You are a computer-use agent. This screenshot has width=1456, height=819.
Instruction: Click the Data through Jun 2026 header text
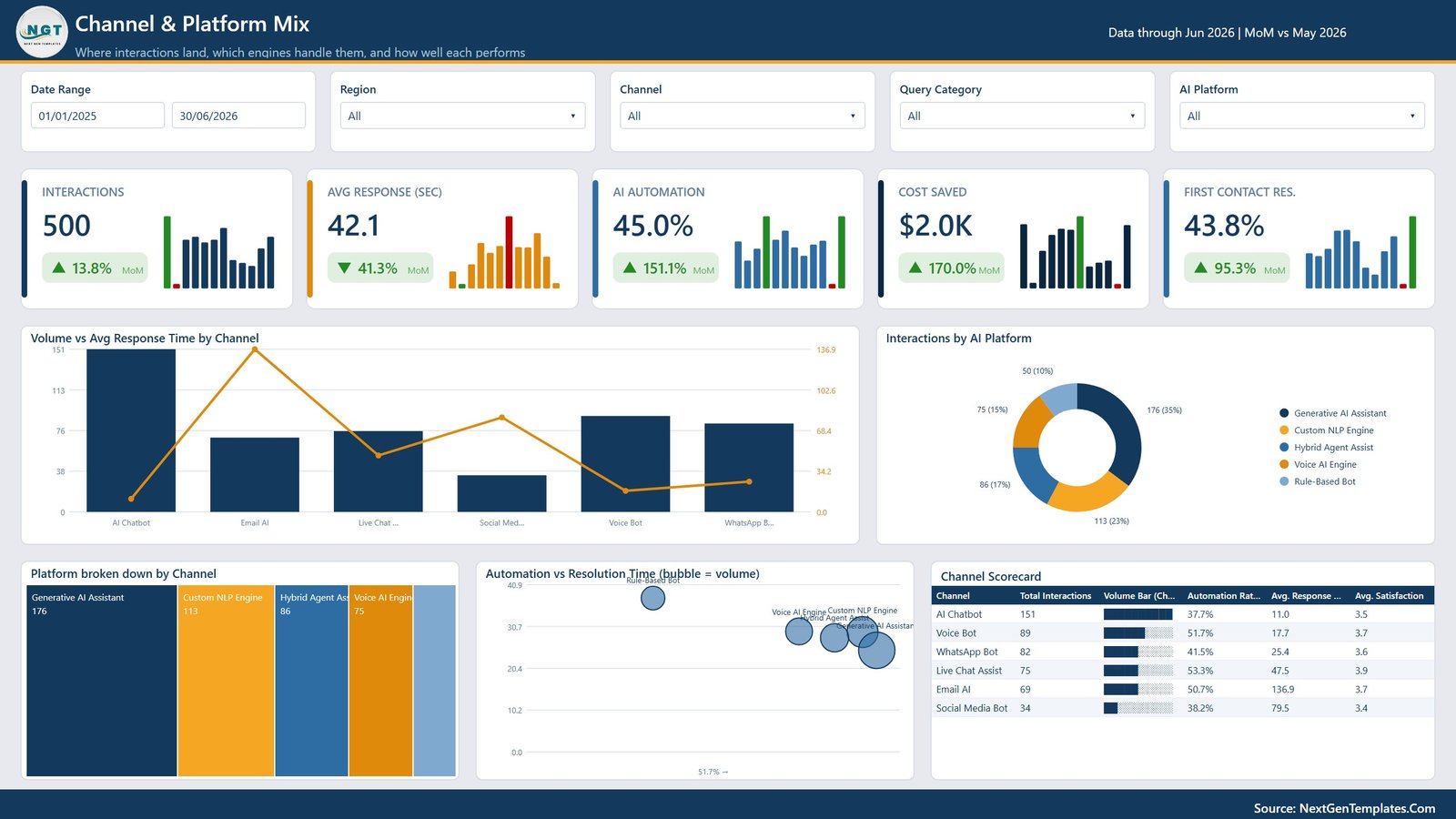[1227, 33]
